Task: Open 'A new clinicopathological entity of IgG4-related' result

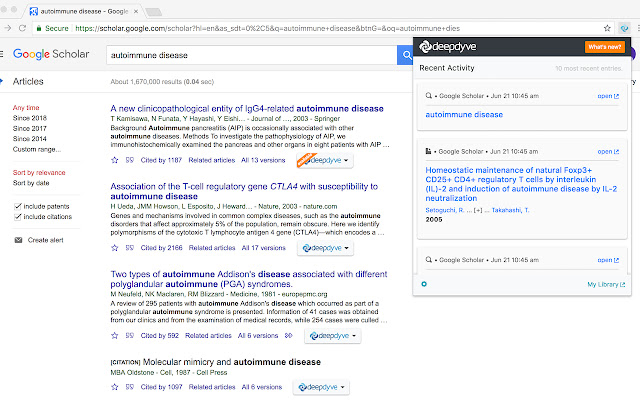Action: point(247,109)
